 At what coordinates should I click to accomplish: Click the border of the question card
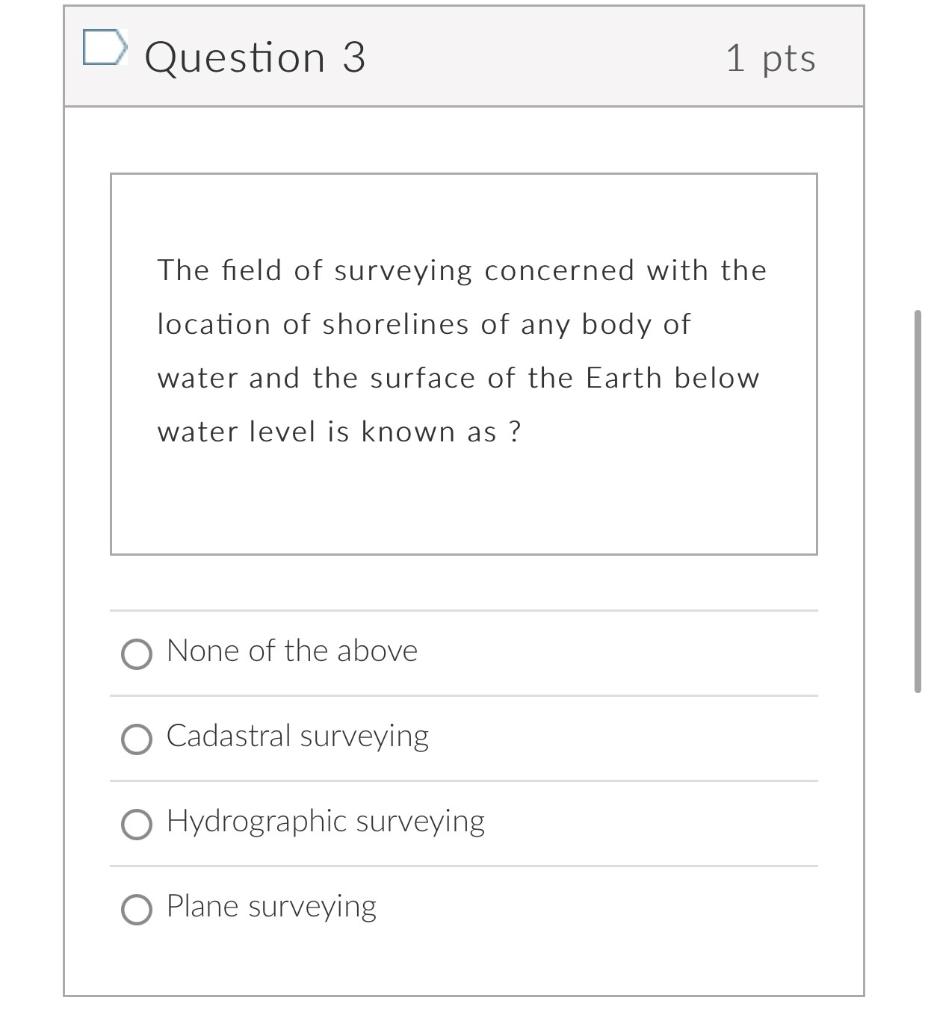[66, 500]
